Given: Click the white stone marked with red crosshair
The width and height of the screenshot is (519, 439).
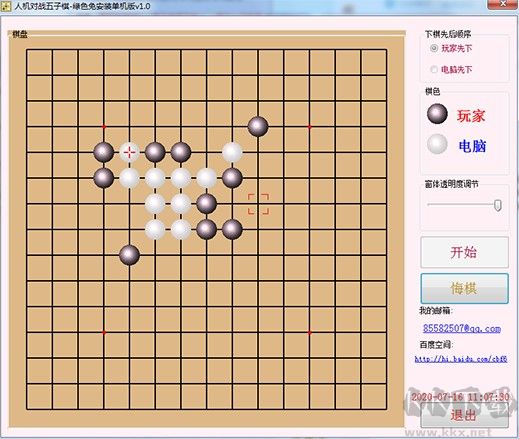Looking at the screenshot, I should (x=129, y=152).
